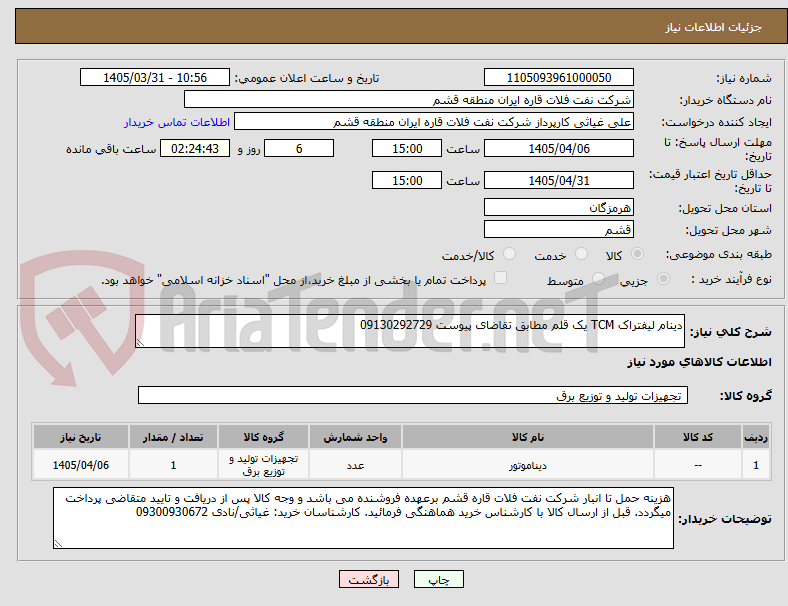This screenshot has width=788, height=606.
Task: Click the response deadline date 1405/04/06 field
Action: [x=558, y=148]
